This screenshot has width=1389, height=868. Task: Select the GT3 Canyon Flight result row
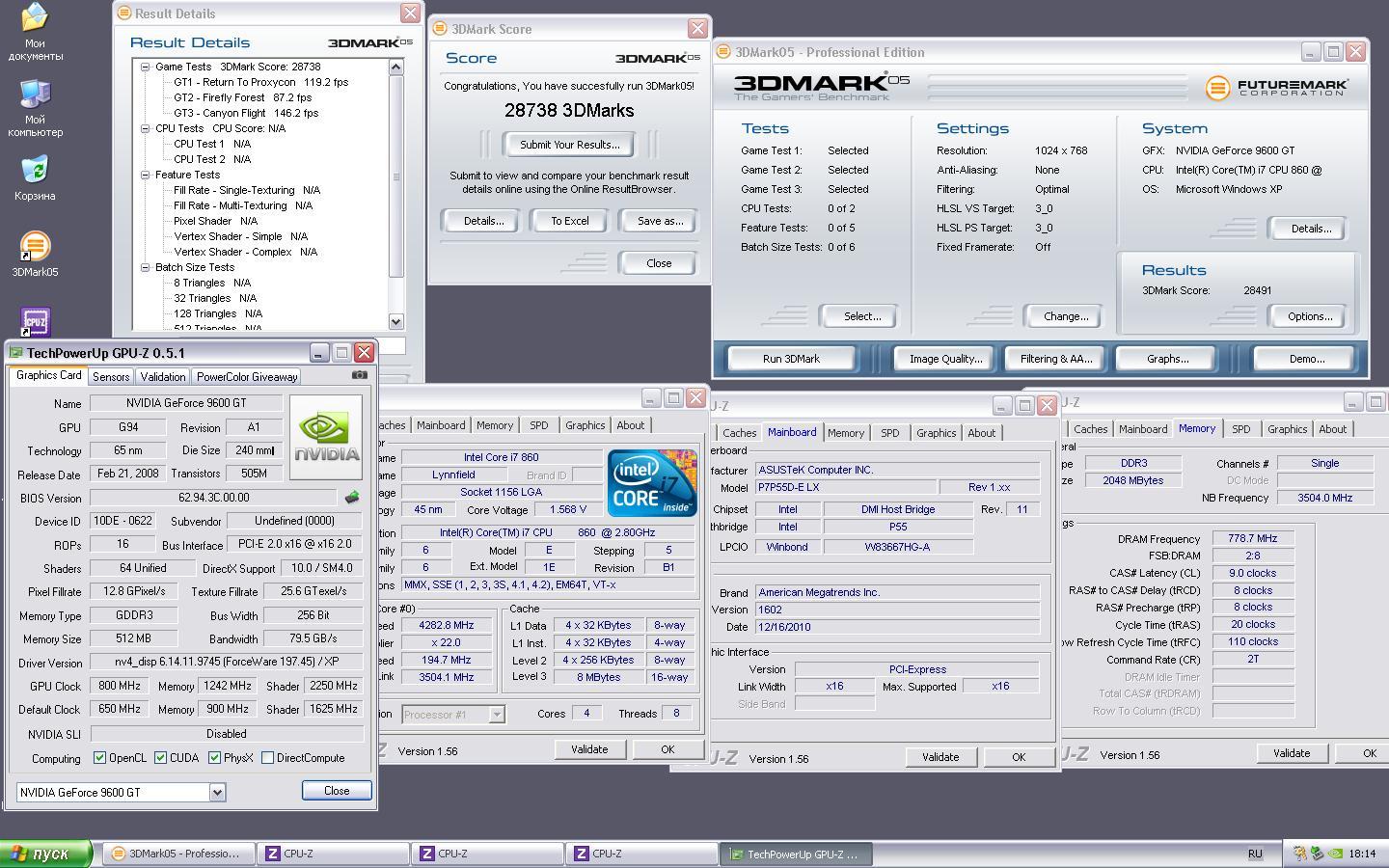click(x=245, y=113)
